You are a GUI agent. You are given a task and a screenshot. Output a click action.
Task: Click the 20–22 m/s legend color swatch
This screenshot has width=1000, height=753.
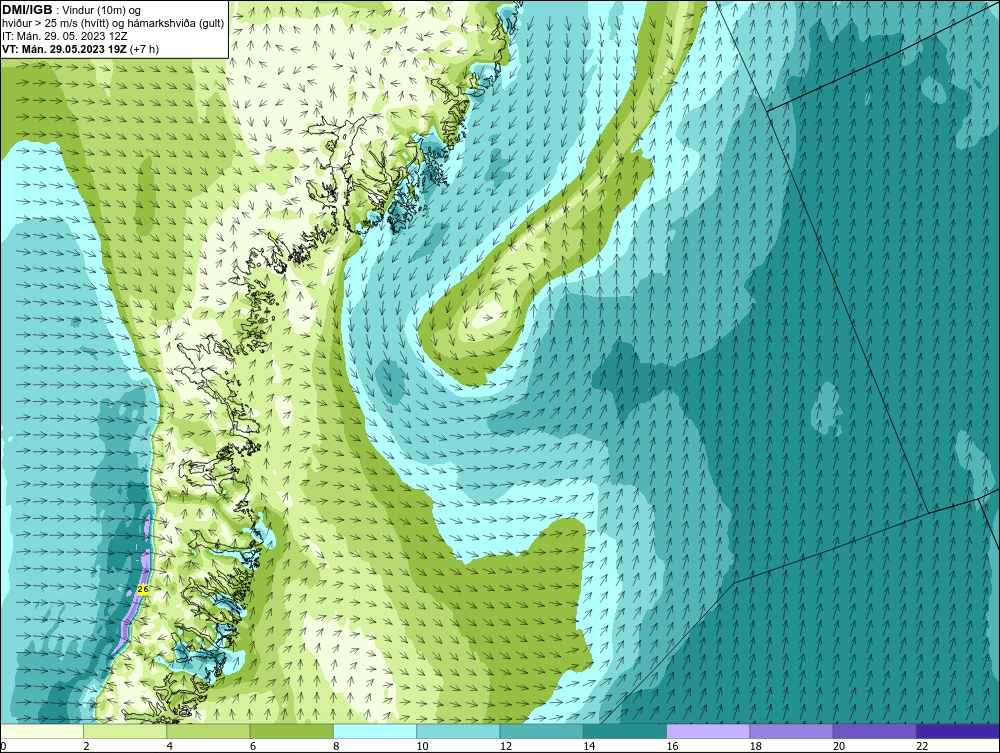tap(874, 731)
